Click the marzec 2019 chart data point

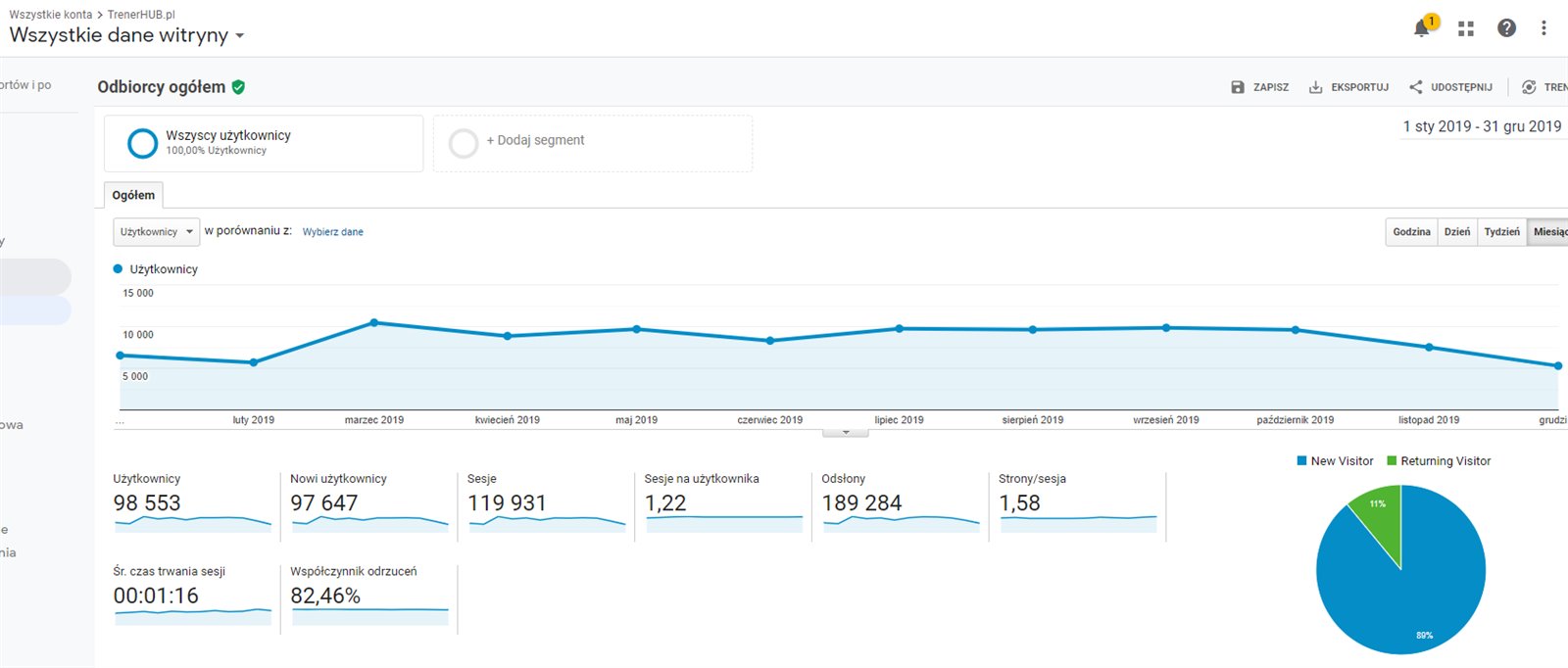pyautogui.click(x=374, y=322)
